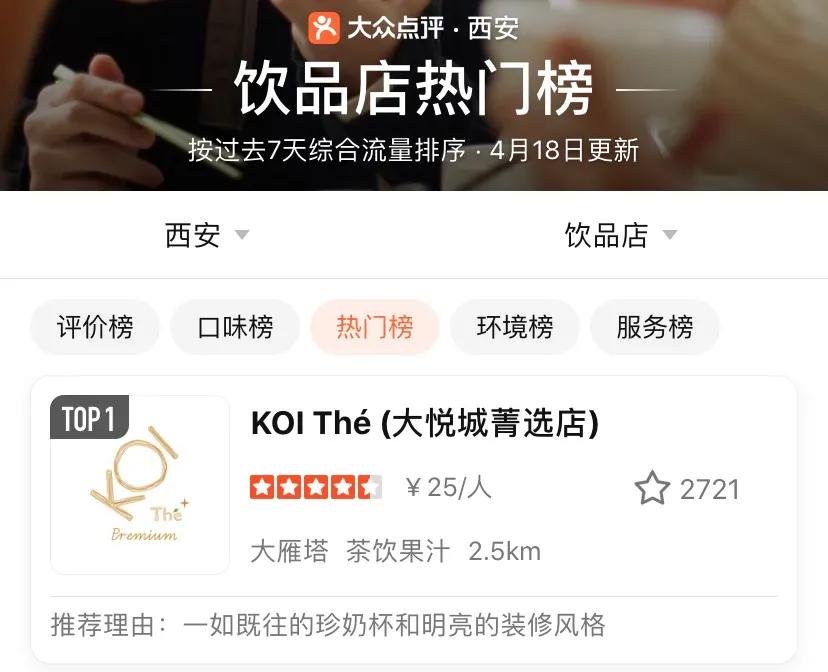Viewport: 828px width, 672px height.
Task: Click the 茶饮果汁 category tag
Action: (x=398, y=552)
